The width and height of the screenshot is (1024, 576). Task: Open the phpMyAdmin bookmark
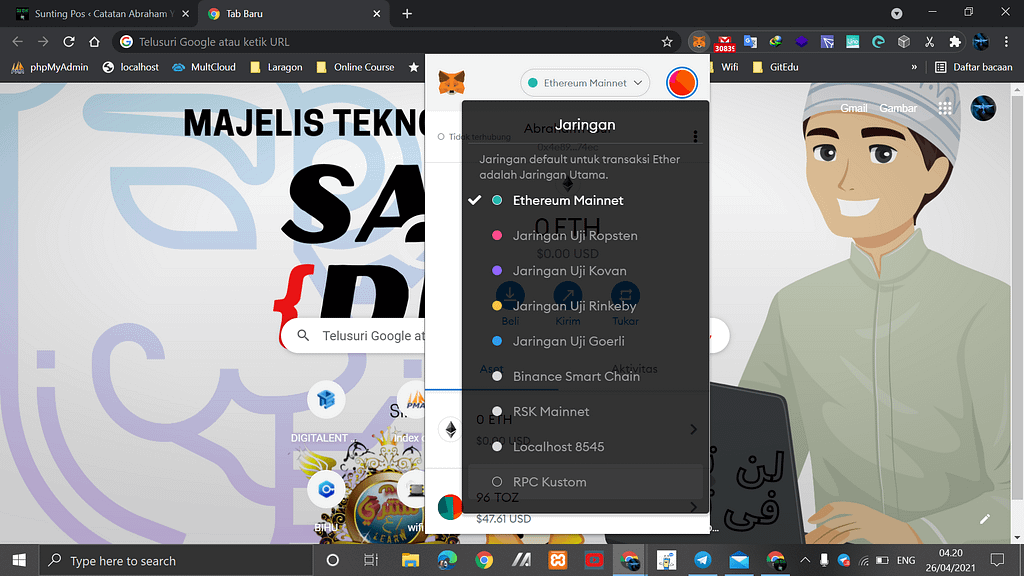[x=50, y=67]
